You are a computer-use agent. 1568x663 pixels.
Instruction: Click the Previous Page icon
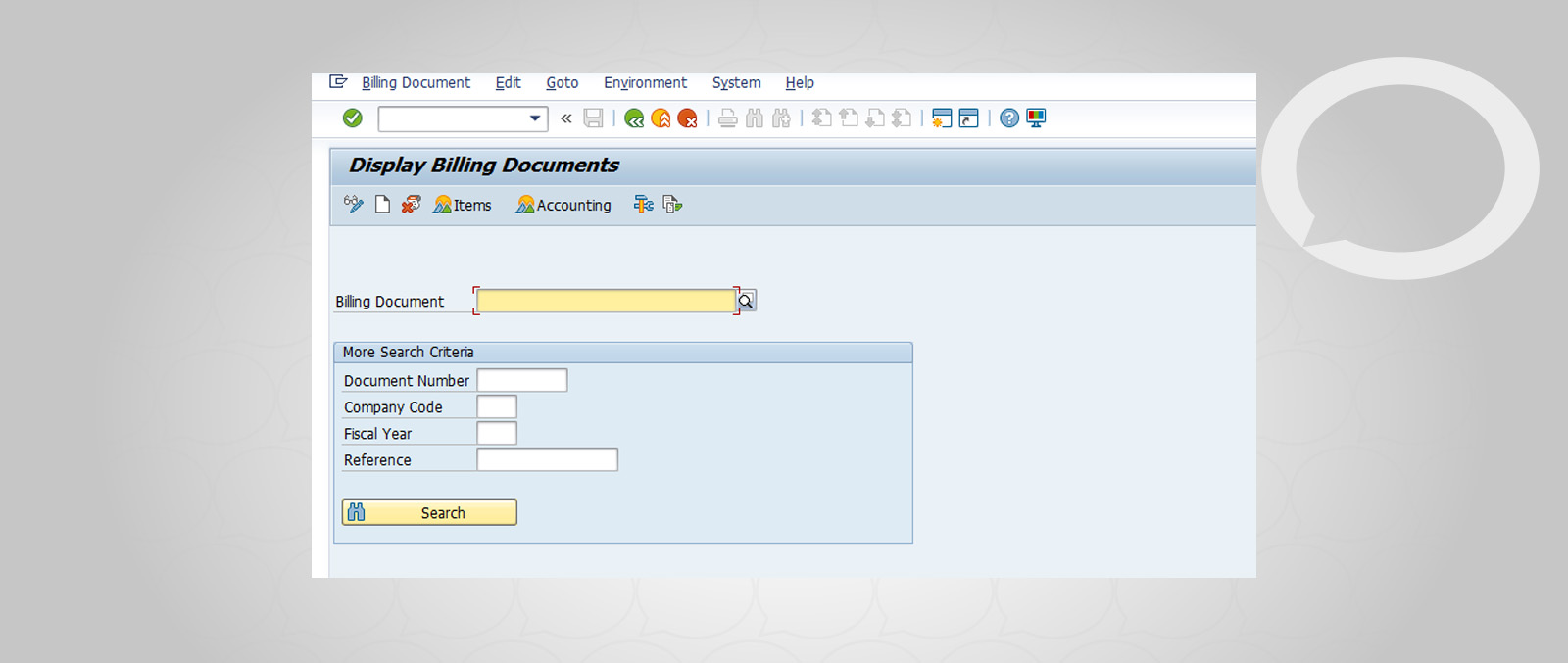(x=849, y=118)
